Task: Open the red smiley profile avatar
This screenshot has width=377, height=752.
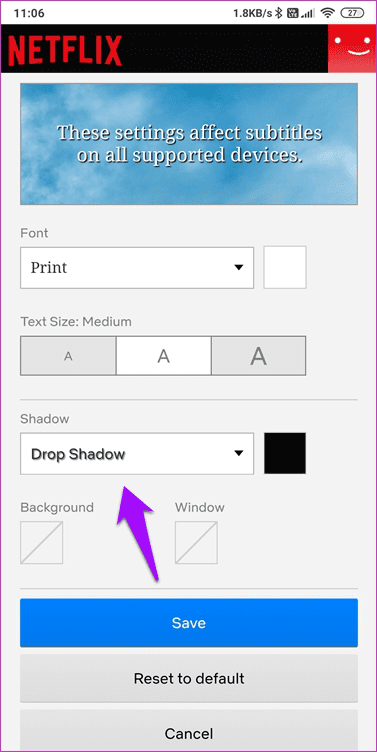Action: (352, 48)
